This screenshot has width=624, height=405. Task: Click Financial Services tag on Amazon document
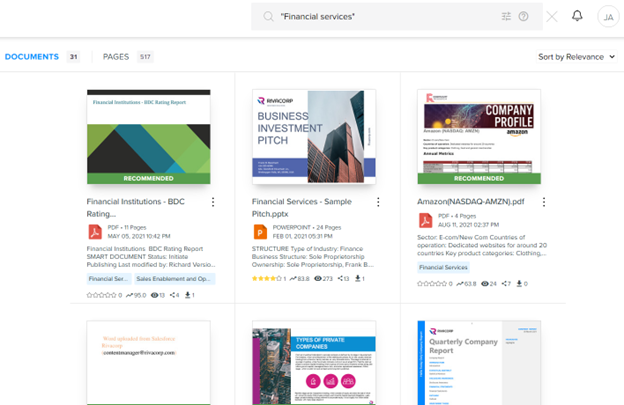tap(443, 267)
